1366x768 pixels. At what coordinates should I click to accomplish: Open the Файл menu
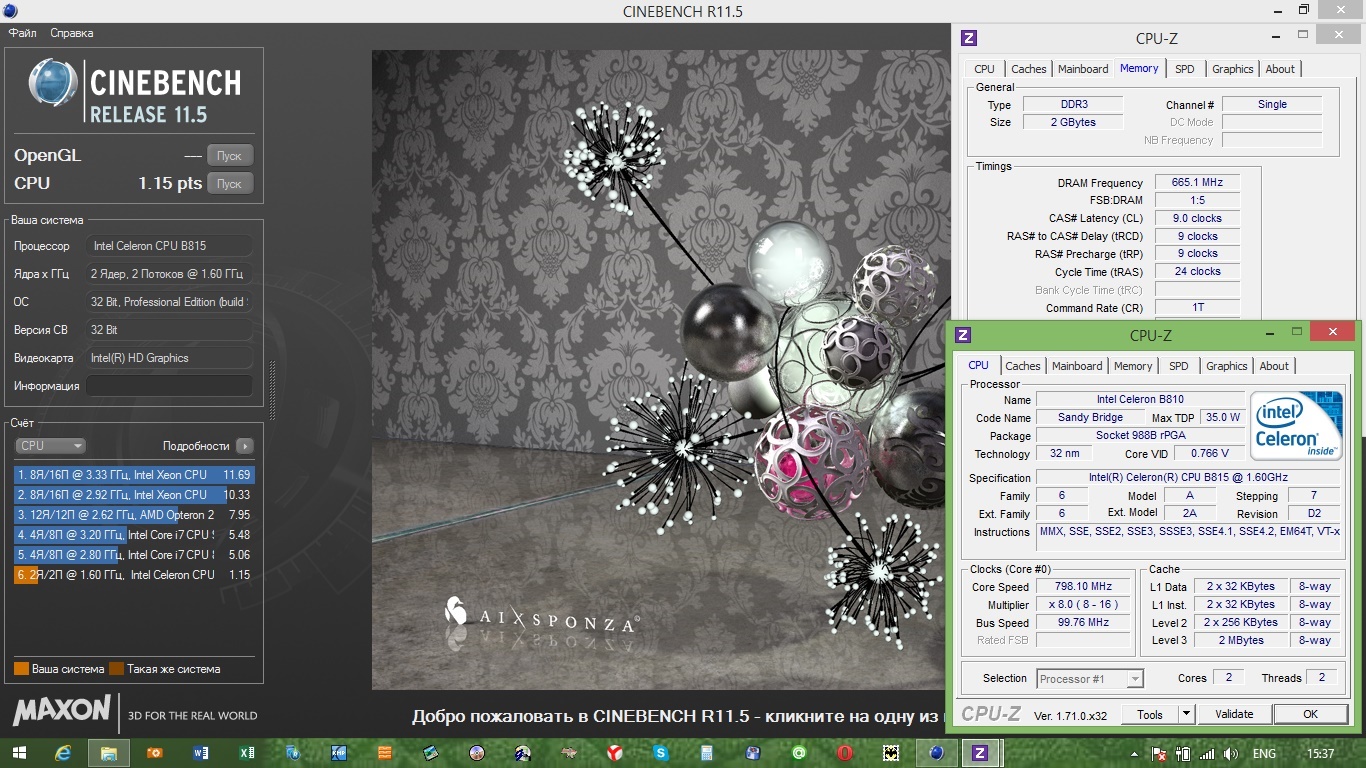point(23,33)
